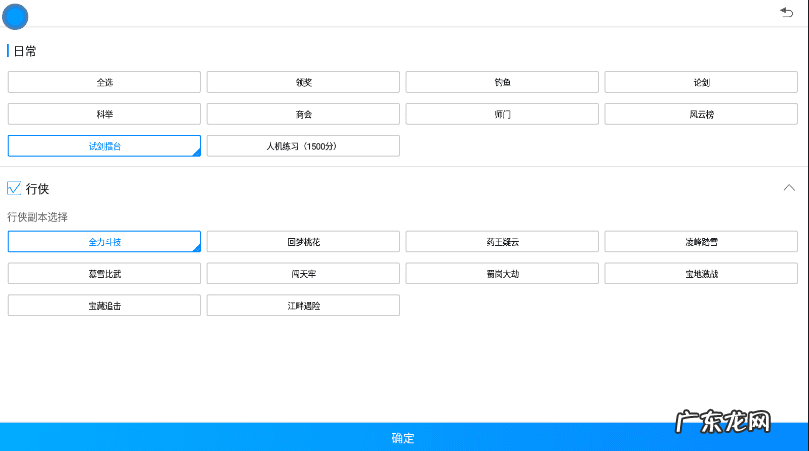The height and width of the screenshot is (451, 809).
Task: Select the 宝藏追击 dungeon
Action: (x=104, y=305)
